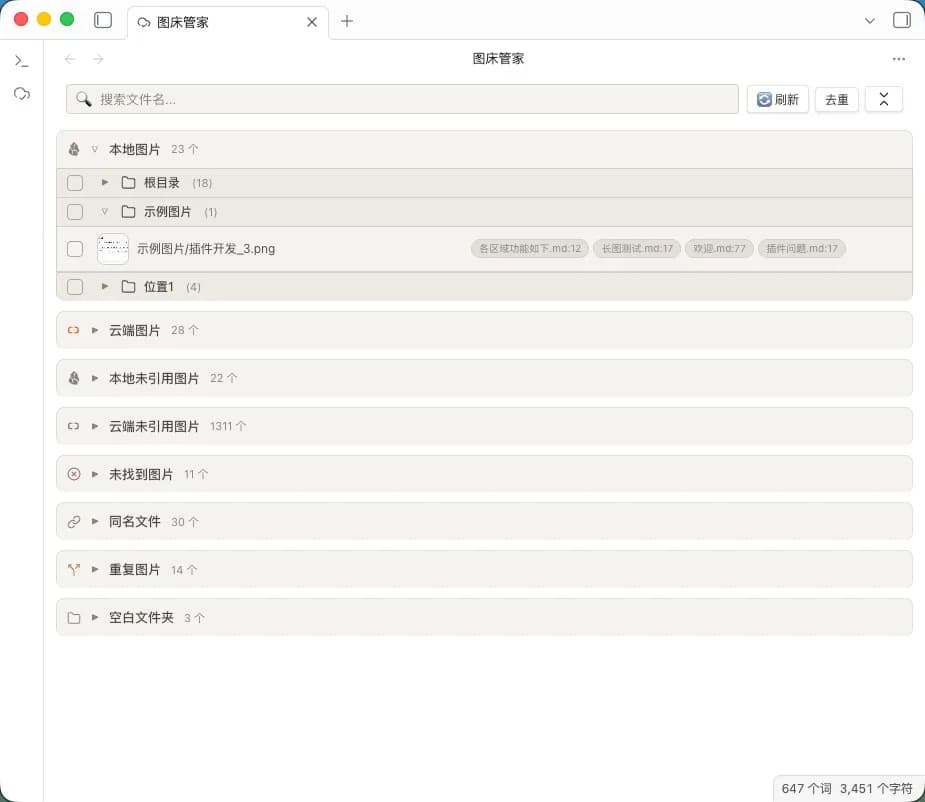Click the 647 个词 word count

806,788
